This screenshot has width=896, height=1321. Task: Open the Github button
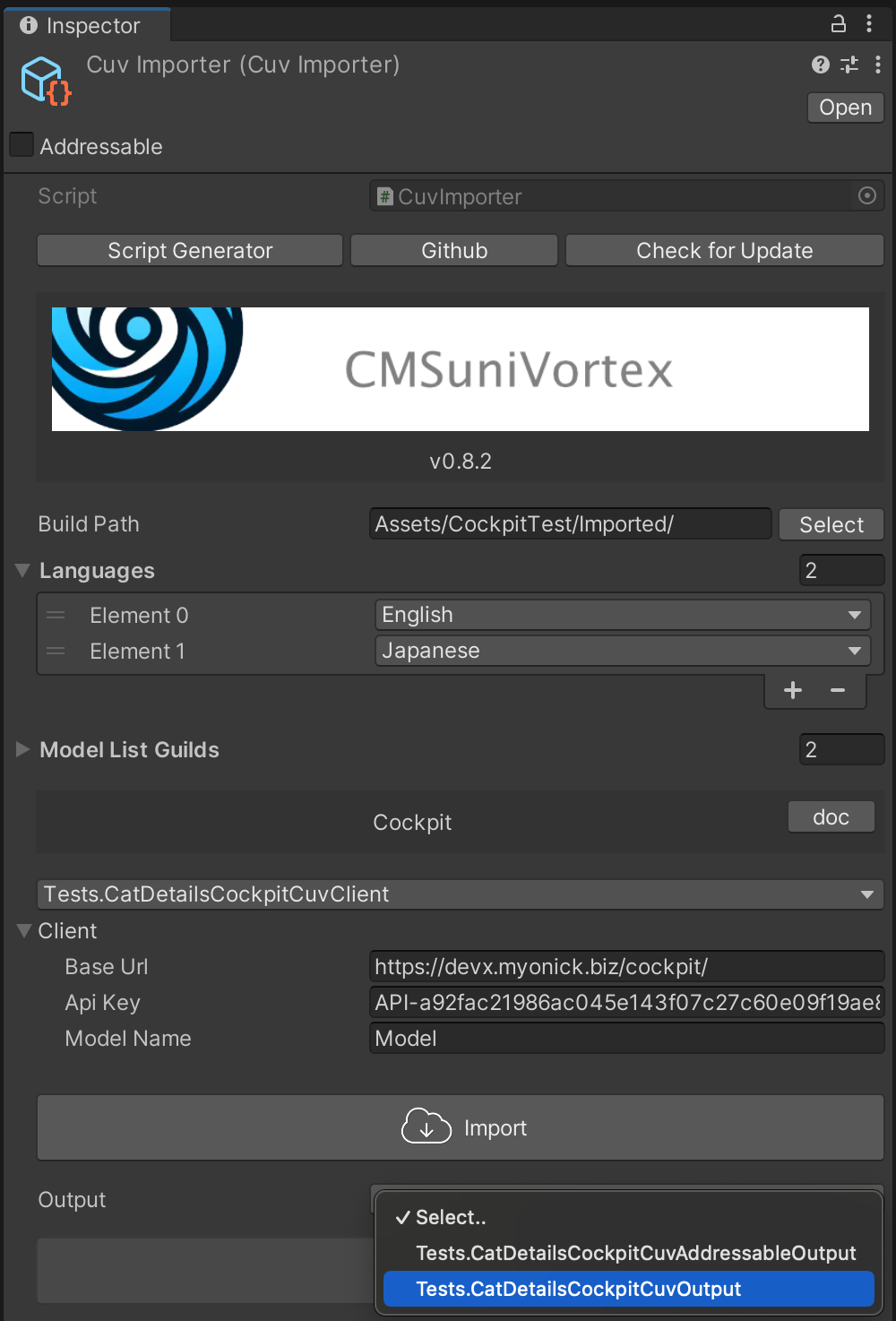click(454, 251)
